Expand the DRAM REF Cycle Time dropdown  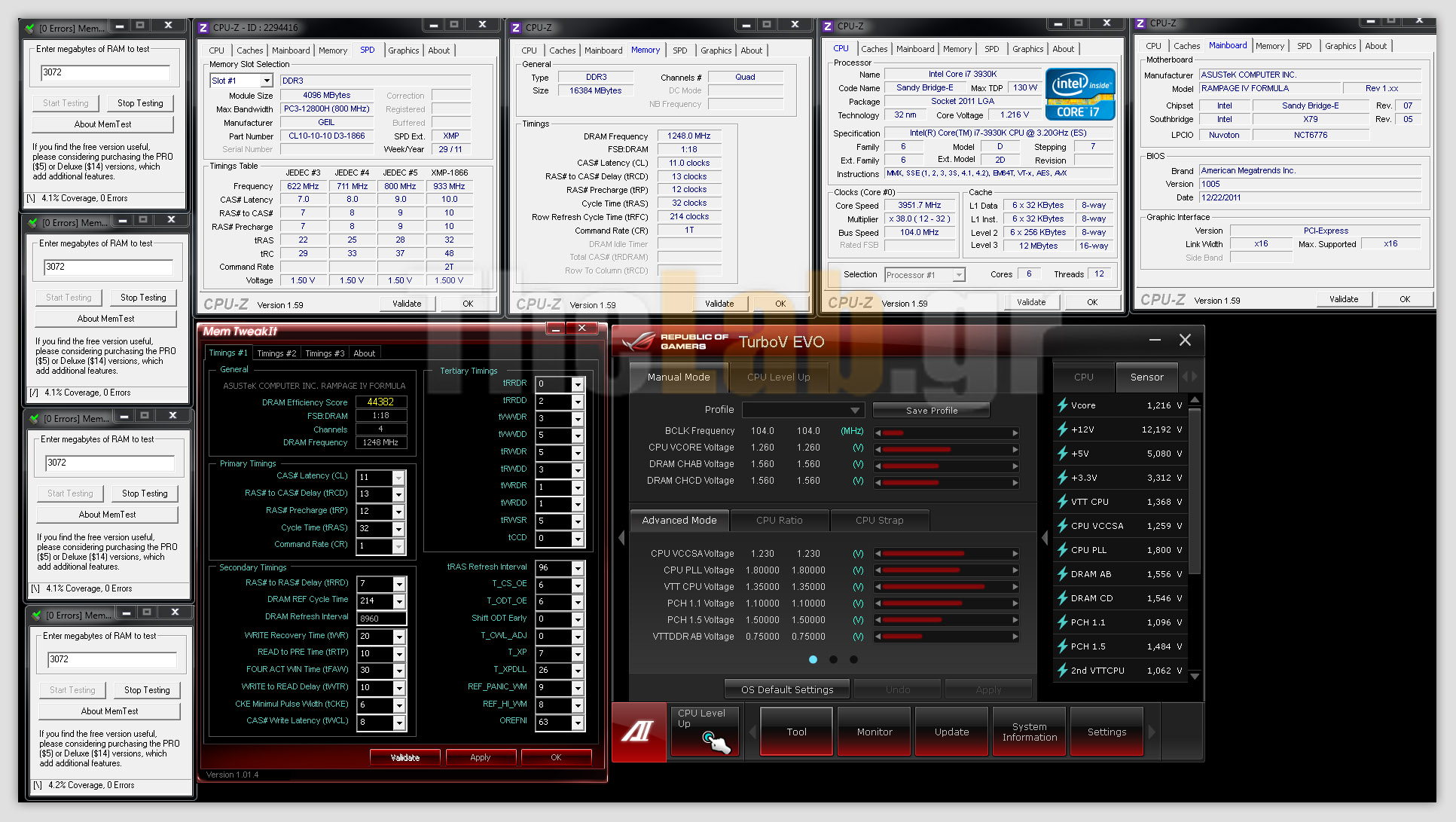(x=399, y=601)
